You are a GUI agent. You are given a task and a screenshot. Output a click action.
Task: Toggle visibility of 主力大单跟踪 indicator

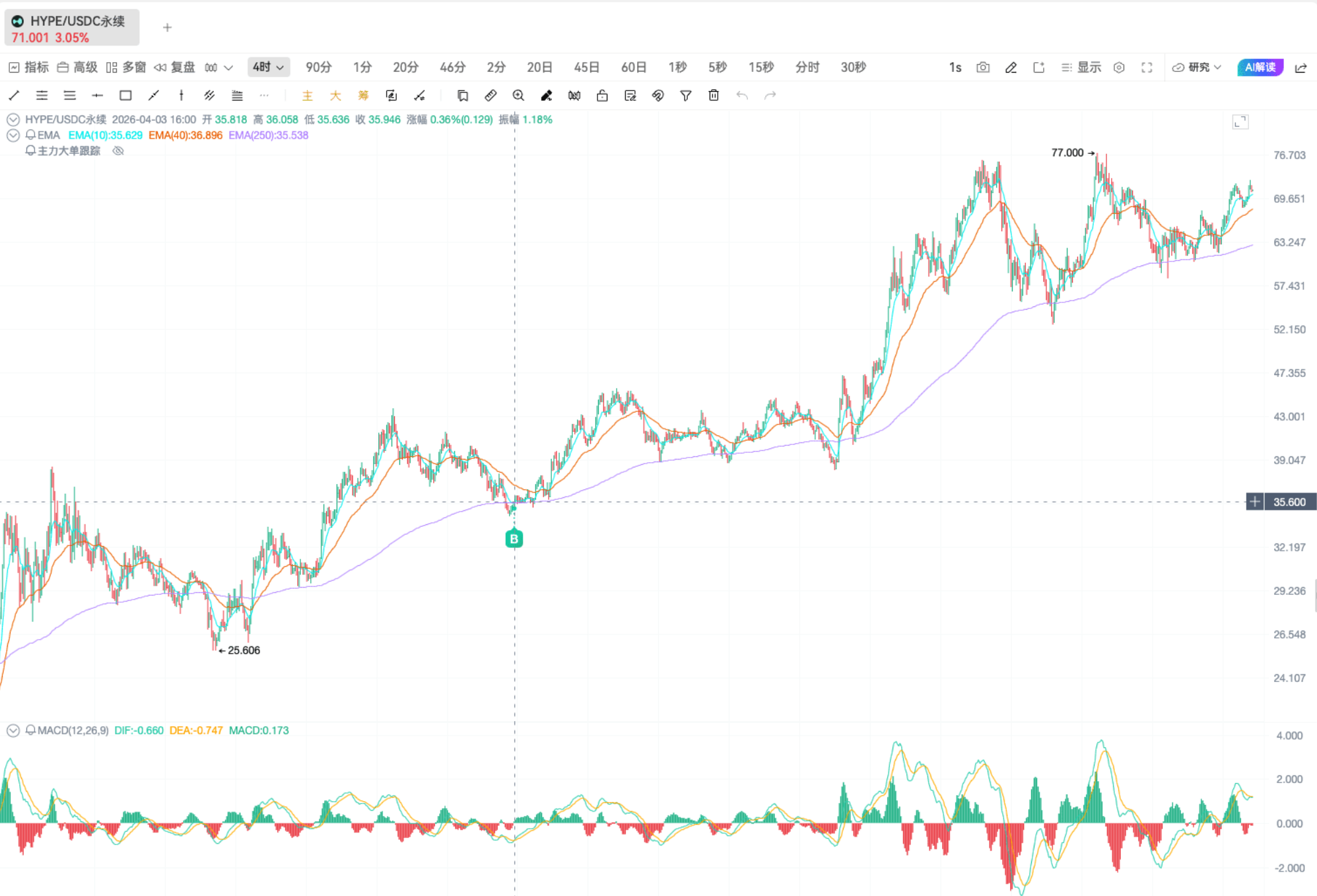click(118, 151)
